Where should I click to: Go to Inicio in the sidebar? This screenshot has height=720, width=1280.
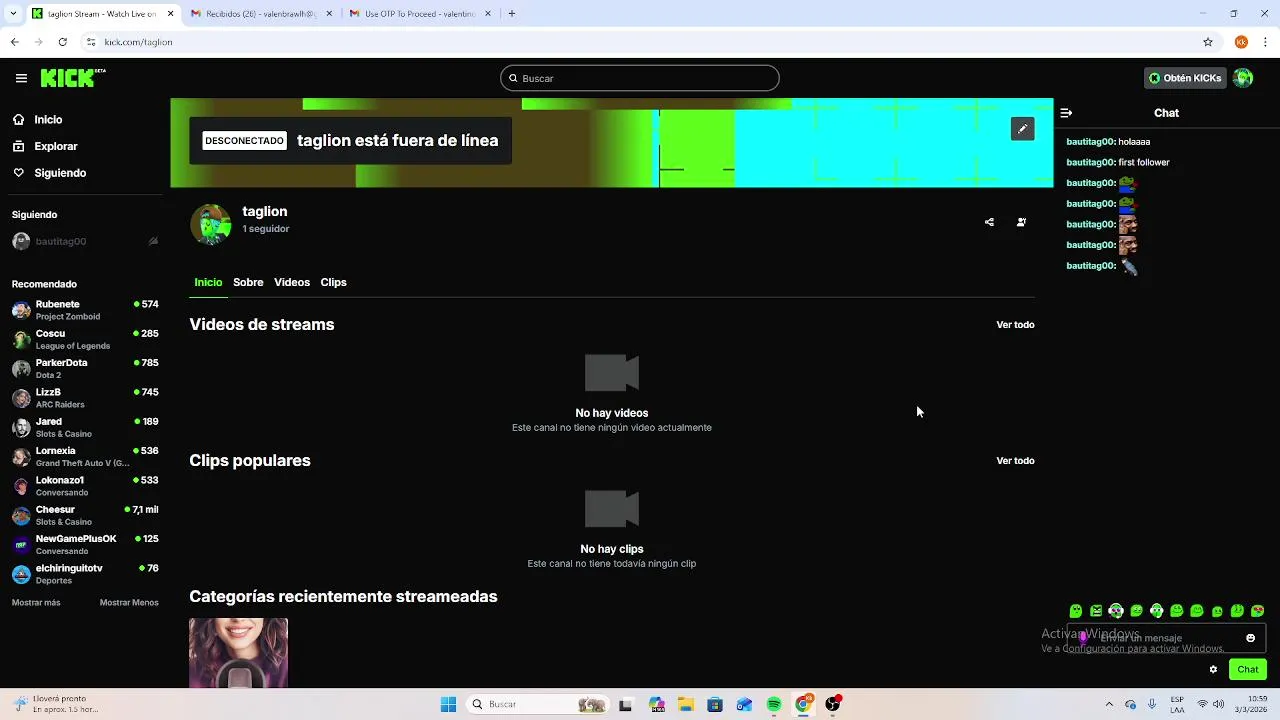click(x=48, y=119)
